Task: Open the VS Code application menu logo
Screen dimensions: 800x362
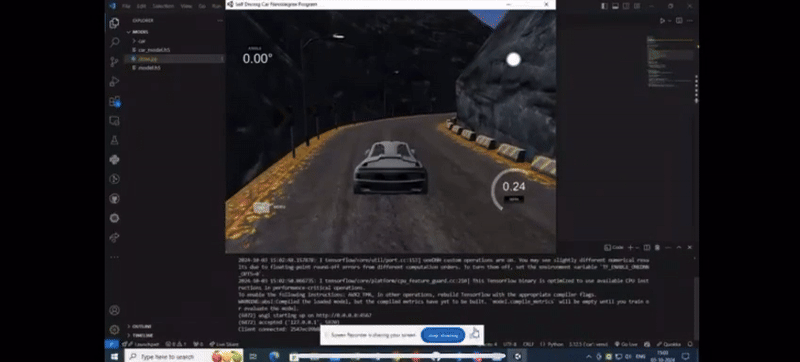Action: [113, 6]
